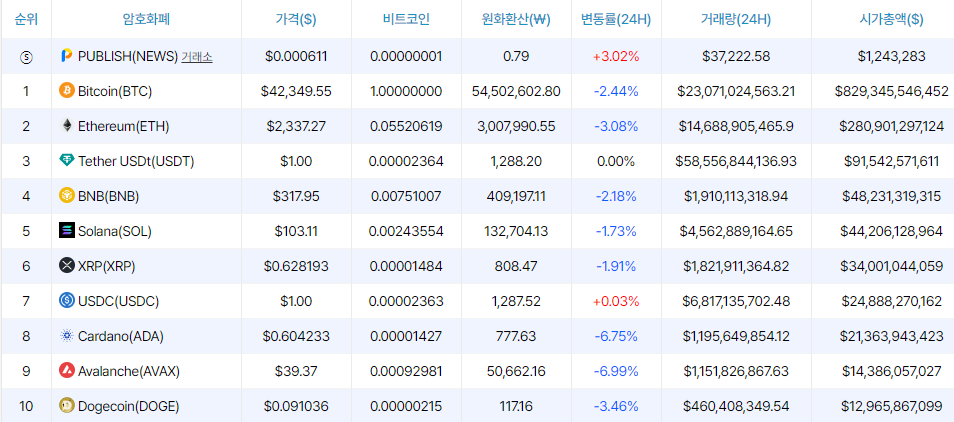
Task: Click the BNB yellow logo icon
Action: click(67, 196)
